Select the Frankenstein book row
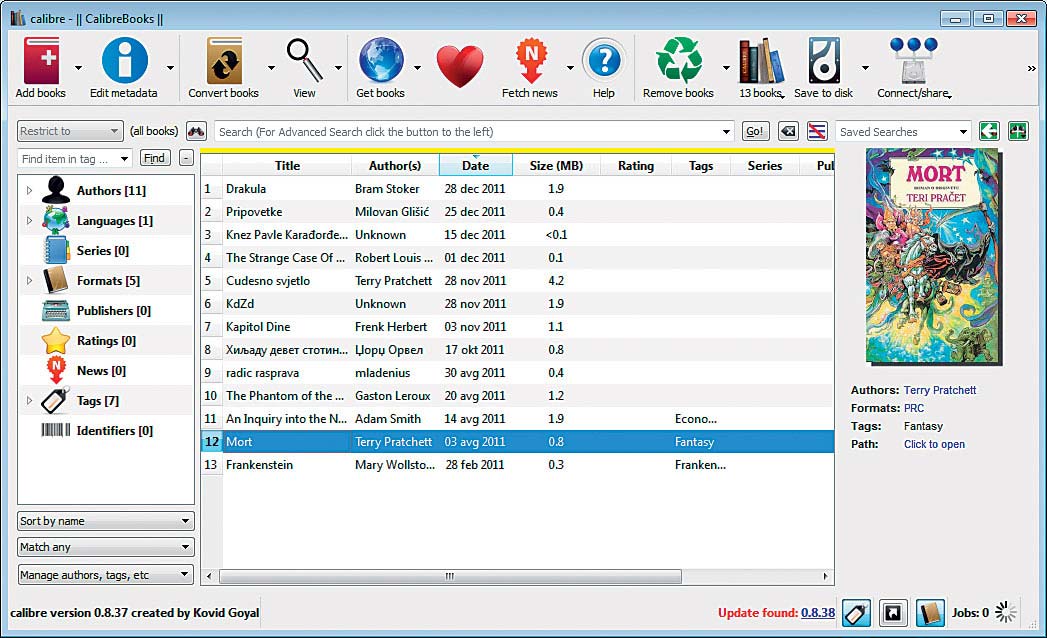Image resolution: width=1047 pixels, height=638 pixels. (517, 465)
